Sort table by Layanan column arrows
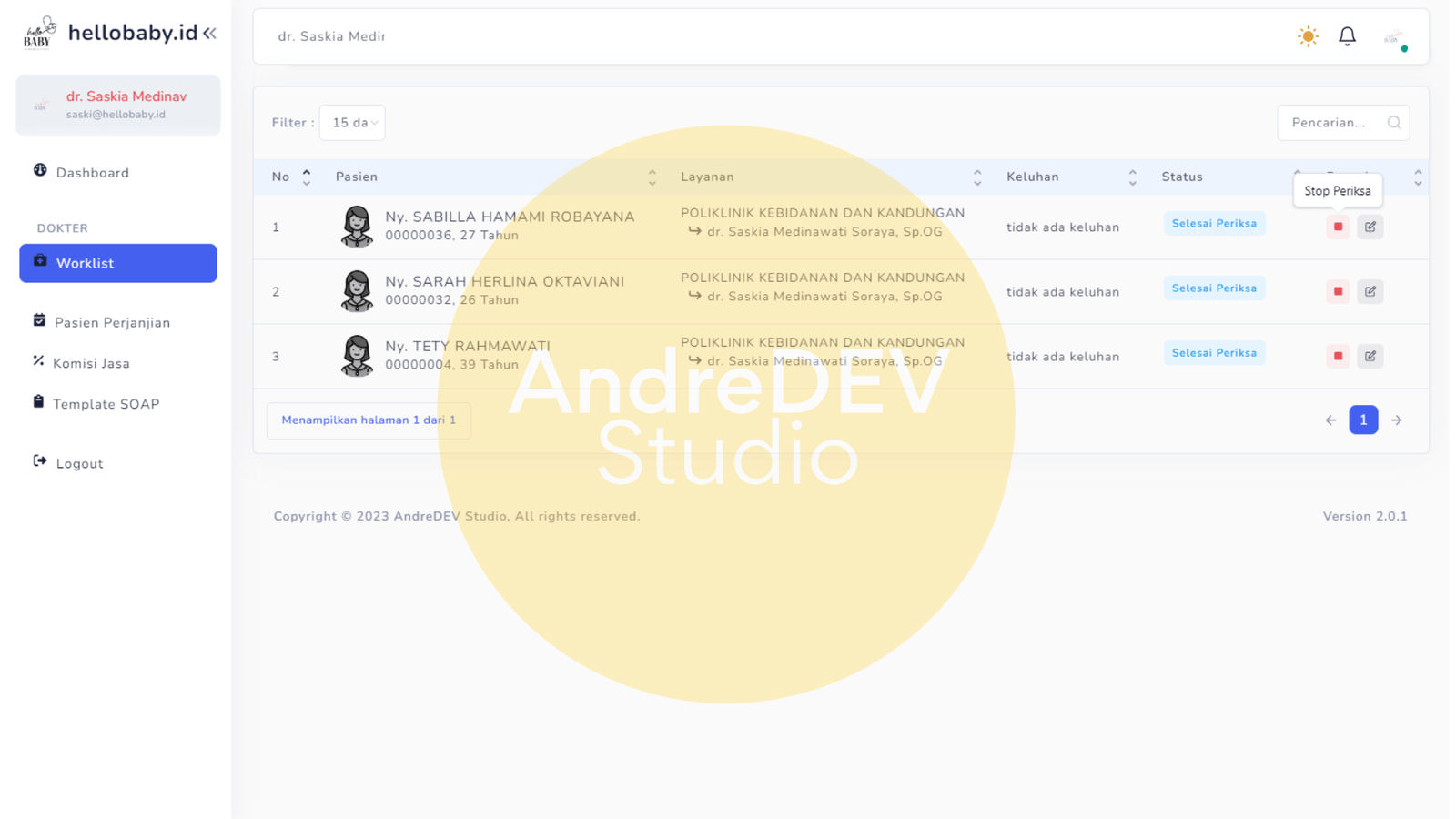This screenshot has width=1456, height=819. 976,177
